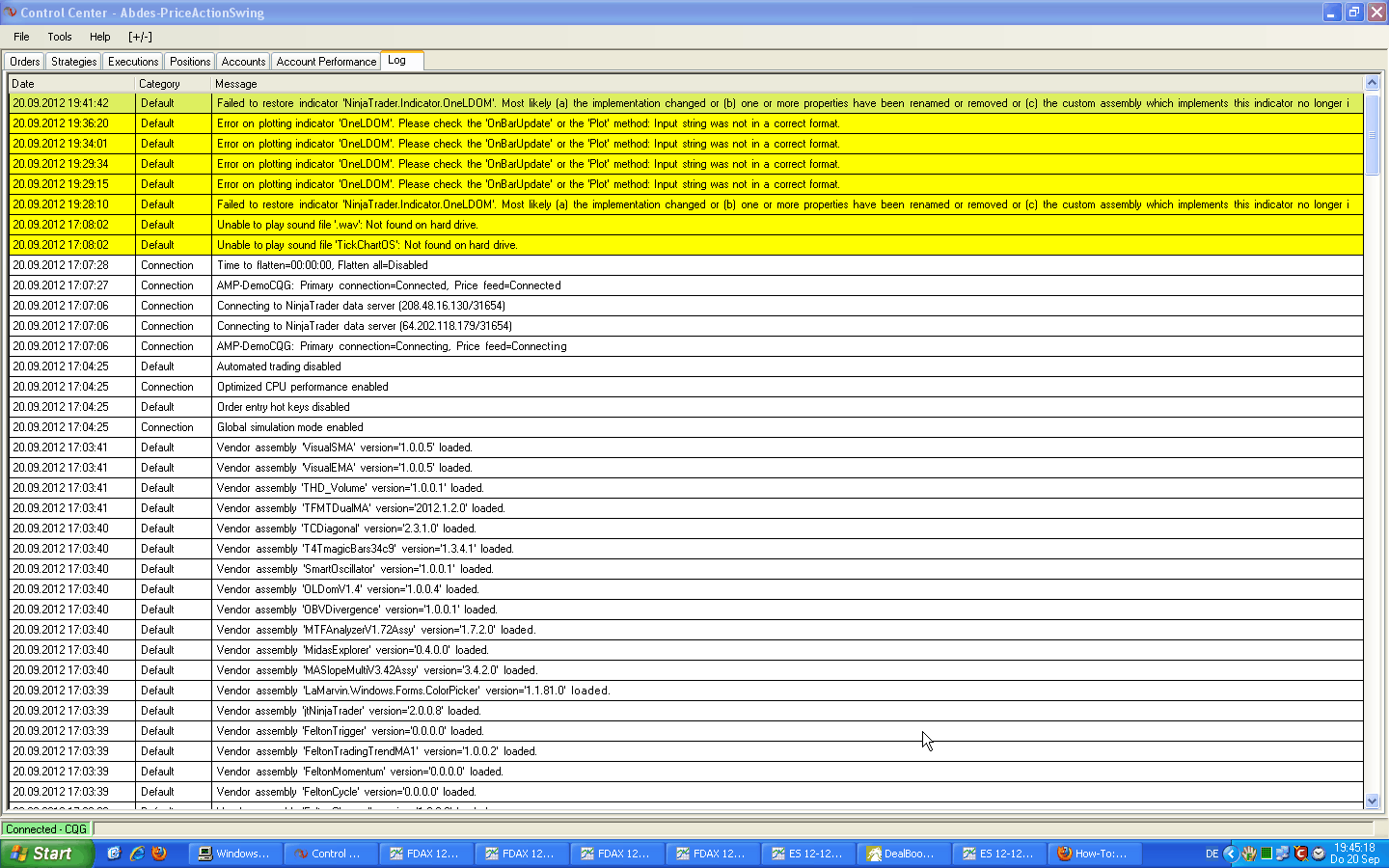The image size is (1389, 868).
Task: Select the error row dated 20.09.2012 19:29:15
Action: [686, 184]
